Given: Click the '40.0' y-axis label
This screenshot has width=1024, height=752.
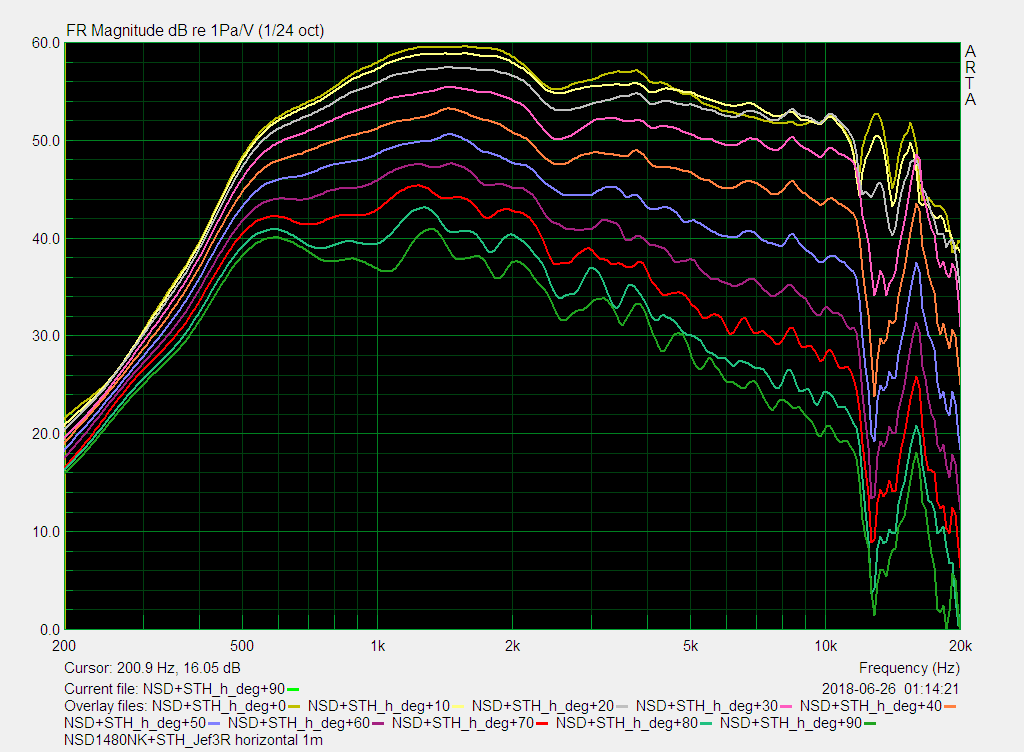Looking at the screenshot, I should click(46, 239).
